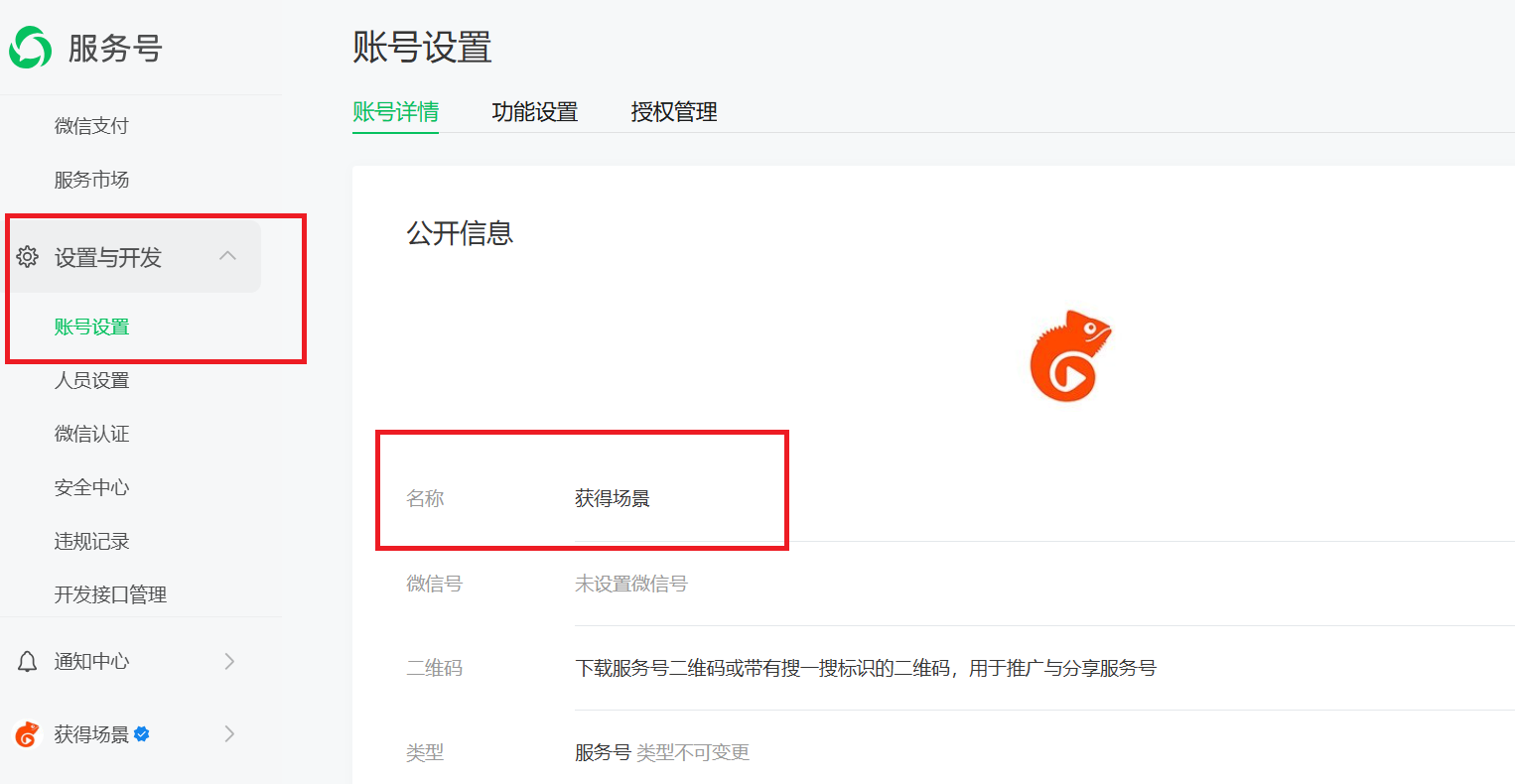Open 违规记录 in the sidebar
Image resolution: width=1515 pixels, height=784 pixels.
(x=91, y=541)
